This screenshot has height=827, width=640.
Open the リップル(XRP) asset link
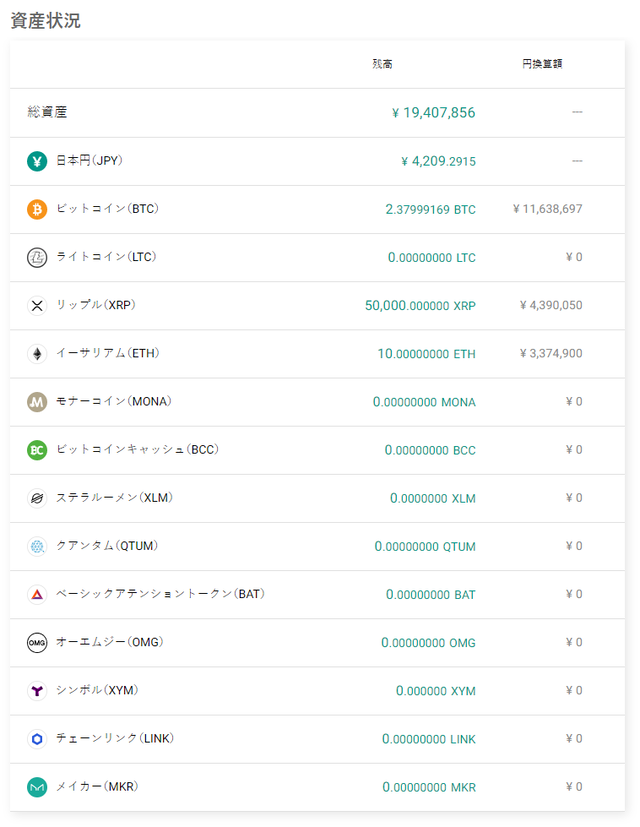tap(101, 305)
